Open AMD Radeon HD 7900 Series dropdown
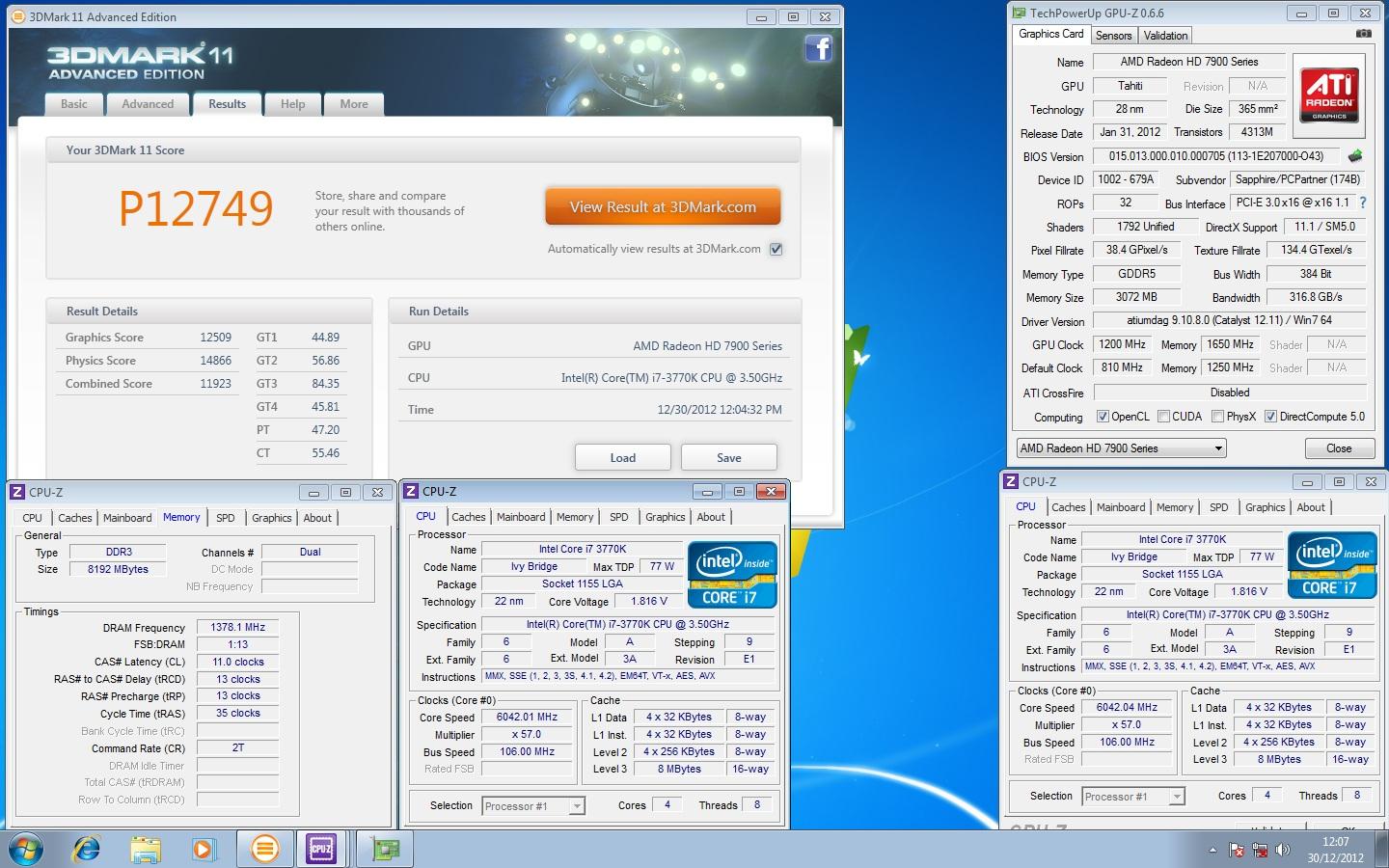Viewport: 1389px width, 868px height. 1121,448
